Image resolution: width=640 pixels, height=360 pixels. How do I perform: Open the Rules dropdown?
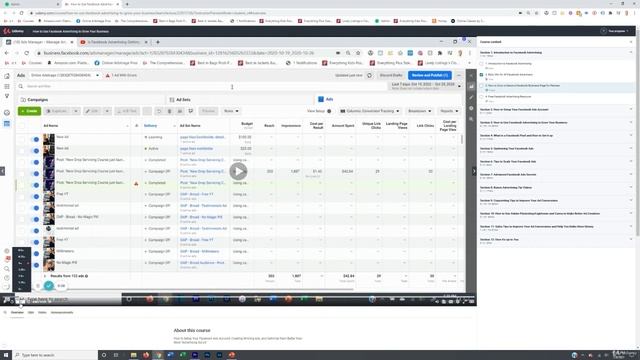[231, 111]
